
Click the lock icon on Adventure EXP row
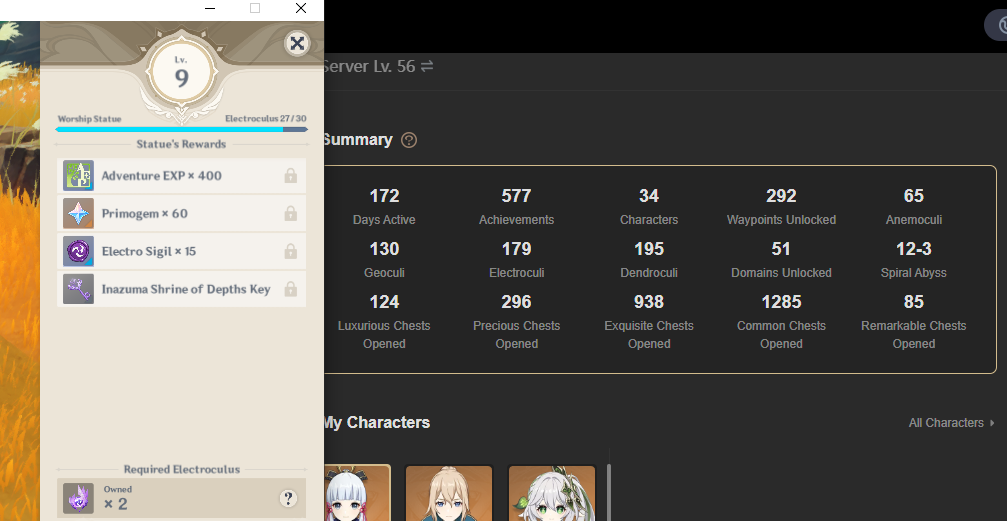(x=290, y=176)
